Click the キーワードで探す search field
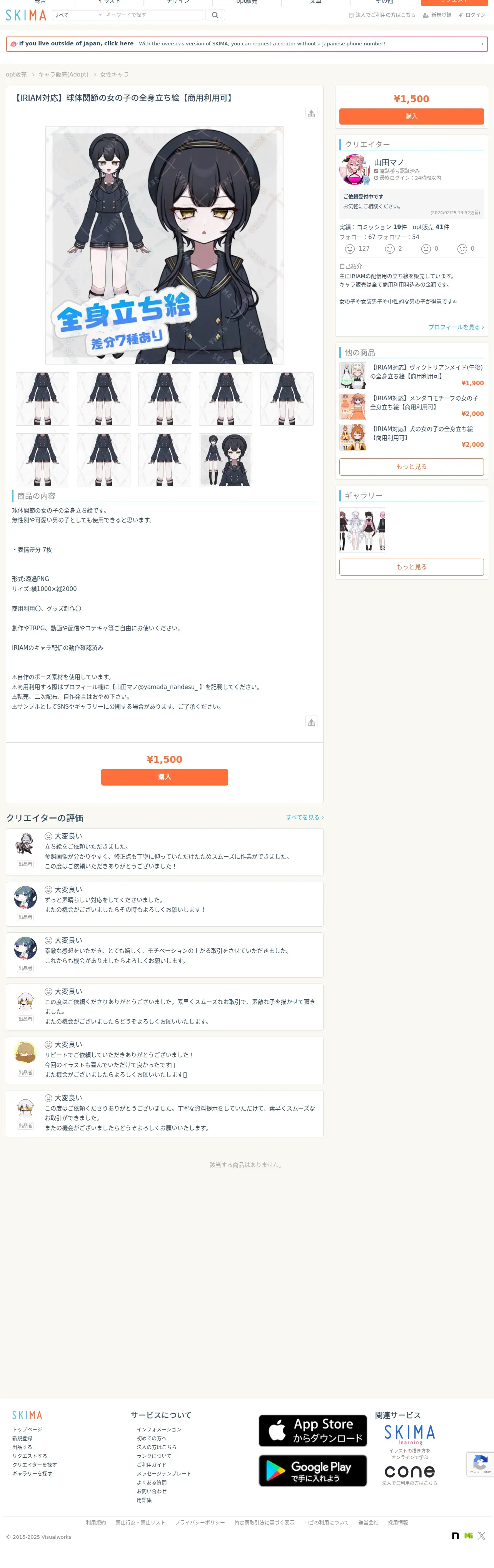Screen dimensions: 494x1568 point(153,15)
